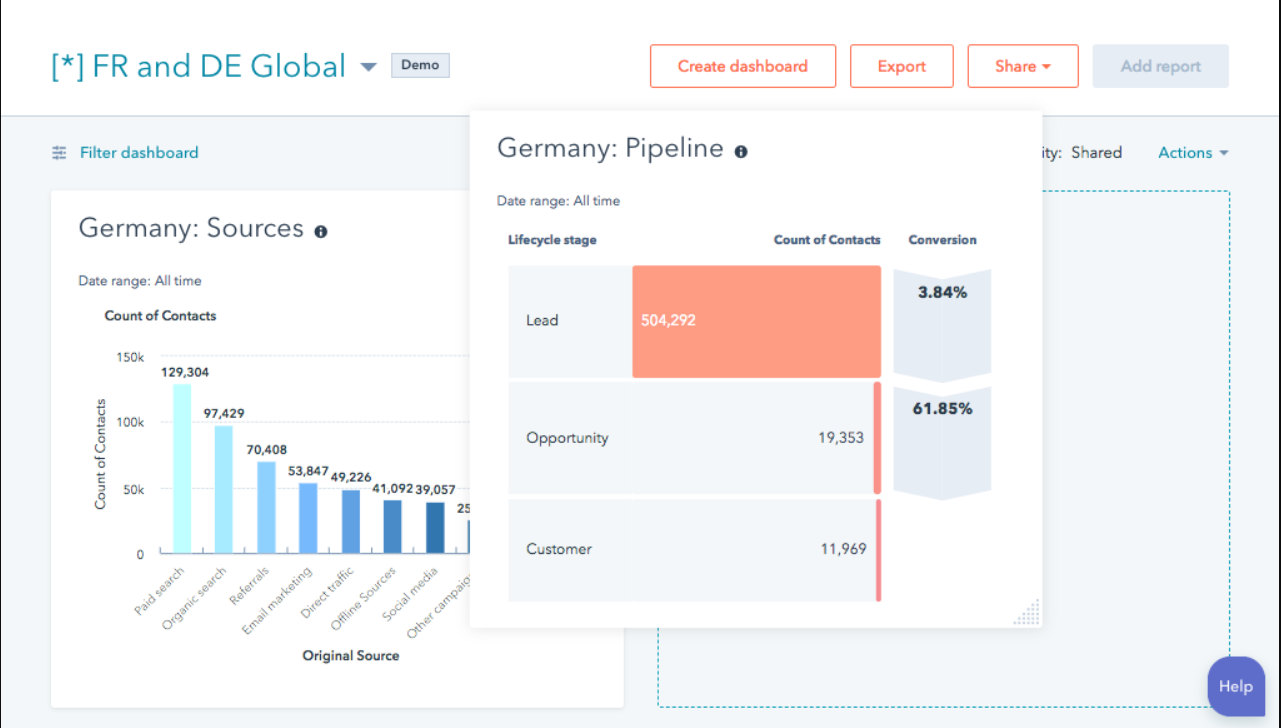View info tooltip for Germany: Pipeline report
Screen dimensions: 1281x728
pos(740,151)
